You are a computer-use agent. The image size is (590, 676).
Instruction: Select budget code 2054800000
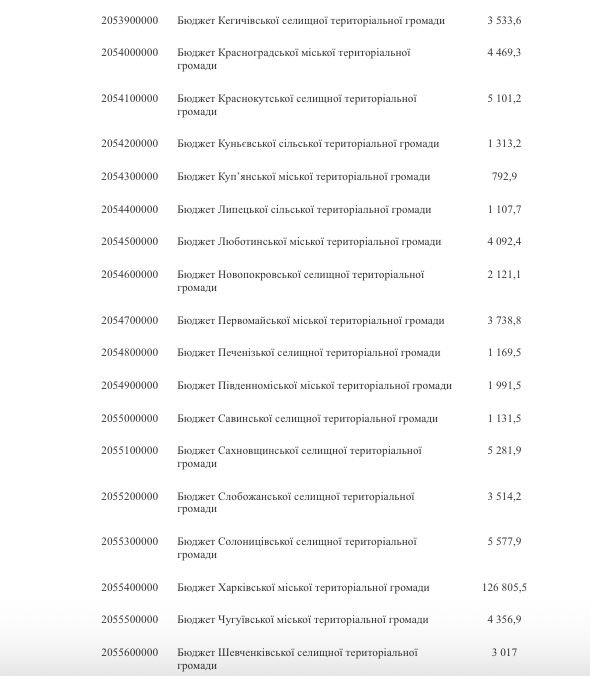pyautogui.click(x=130, y=353)
